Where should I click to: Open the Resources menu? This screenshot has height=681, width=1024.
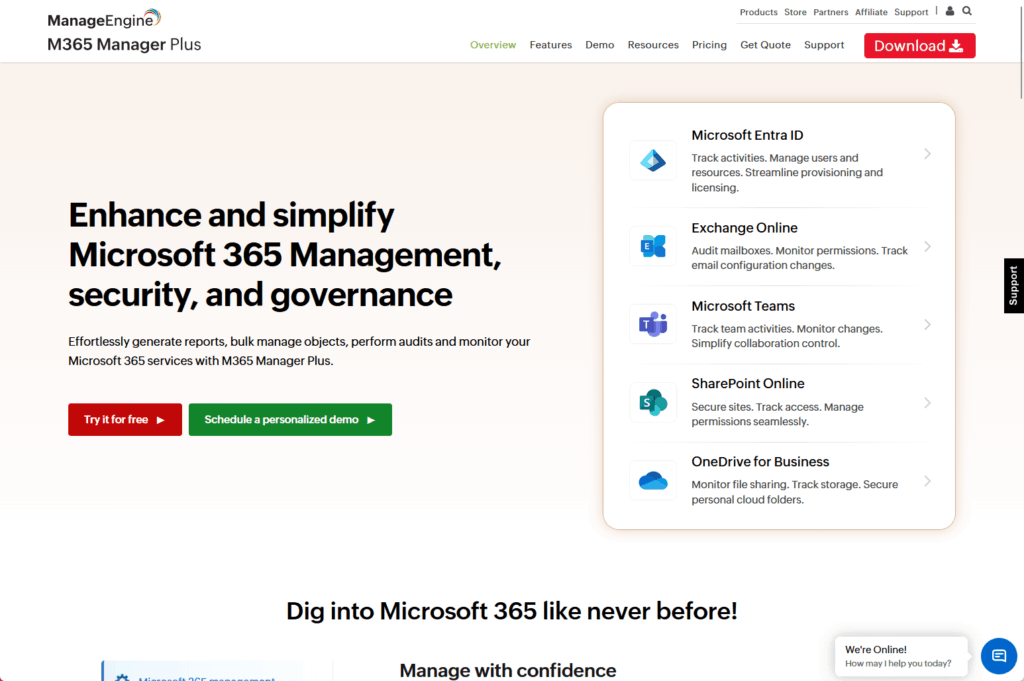[x=653, y=45]
